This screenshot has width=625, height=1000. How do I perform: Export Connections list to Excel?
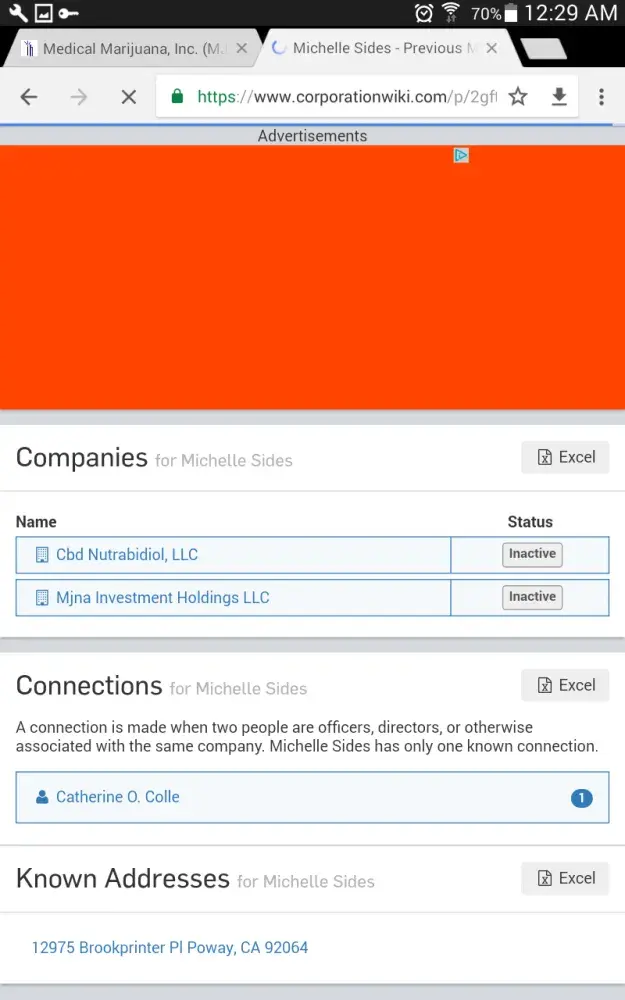pos(565,685)
